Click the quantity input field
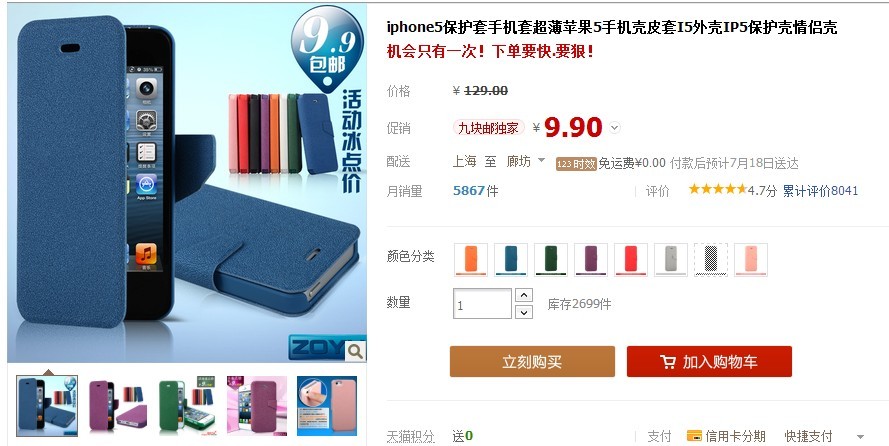Image resolution: width=889 pixels, height=446 pixels. pyautogui.click(x=482, y=304)
